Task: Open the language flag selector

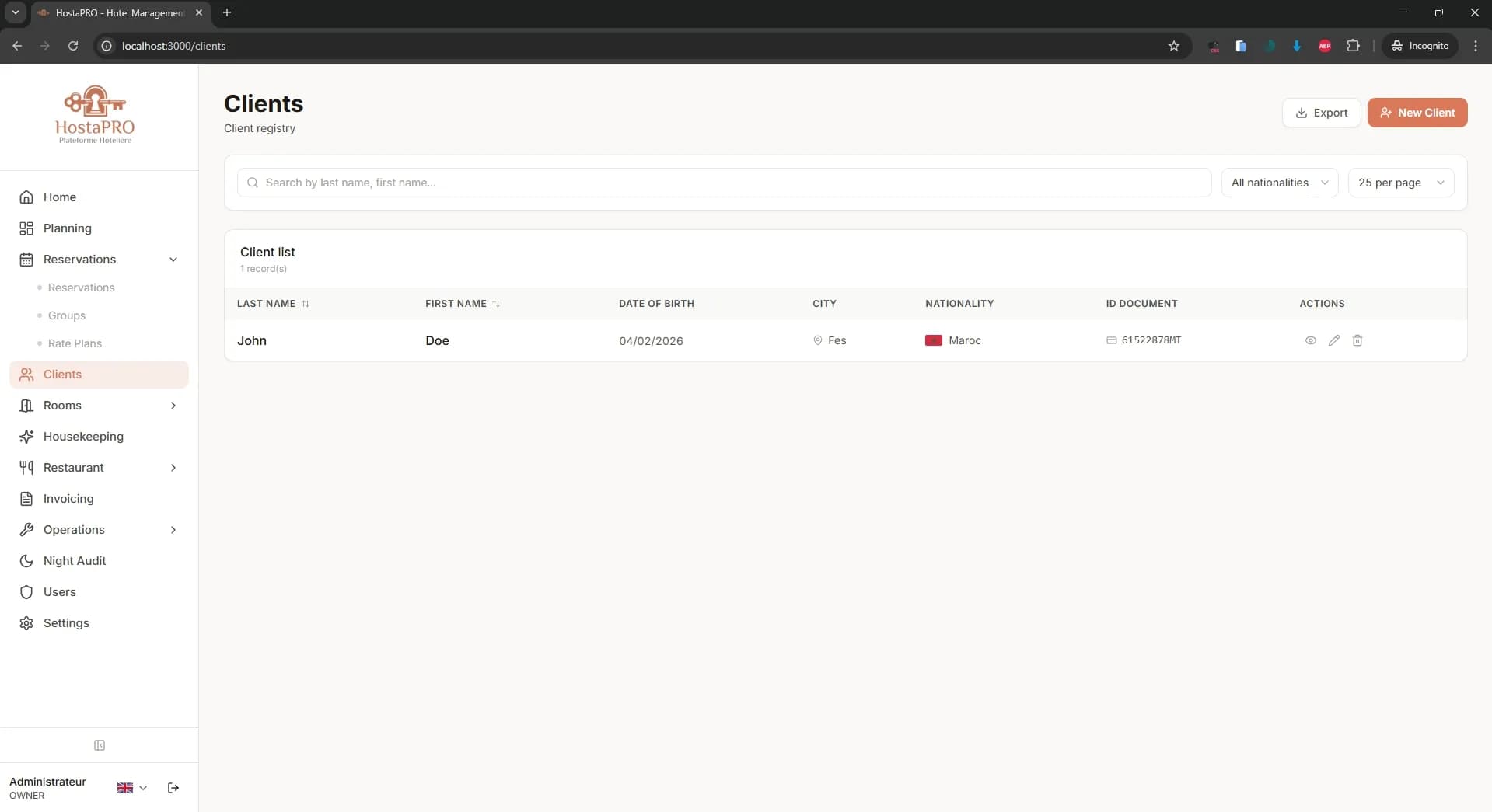Action: click(x=131, y=788)
